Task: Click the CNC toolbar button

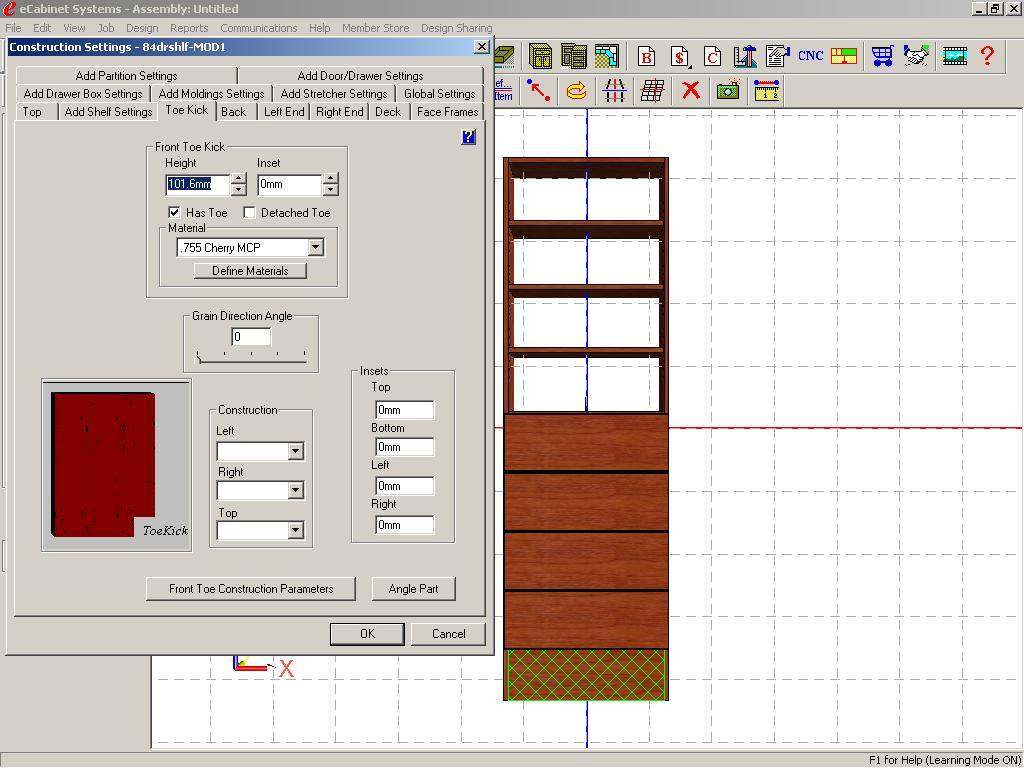Action: pos(810,56)
